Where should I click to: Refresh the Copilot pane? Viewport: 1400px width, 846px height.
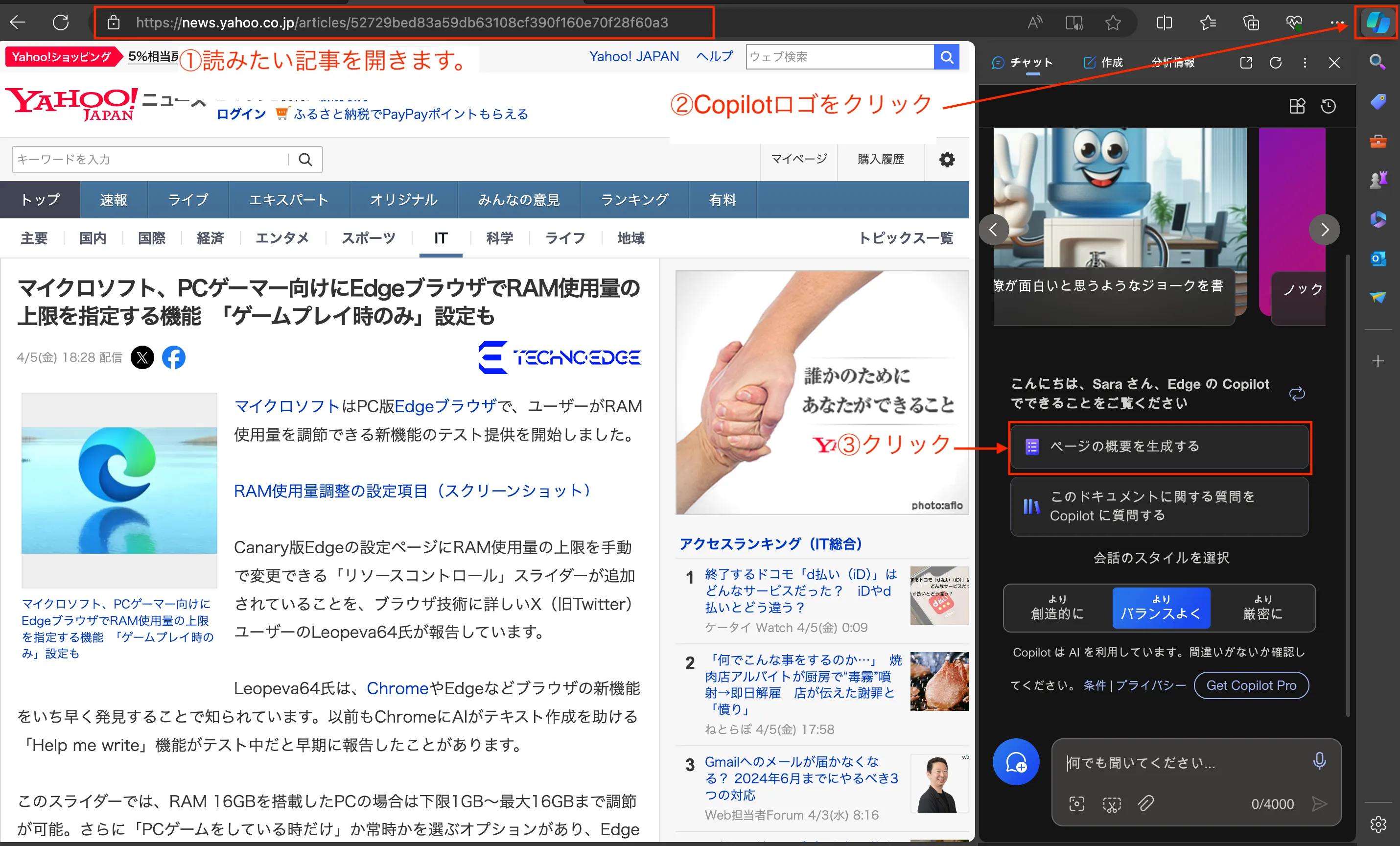tap(1276, 63)
